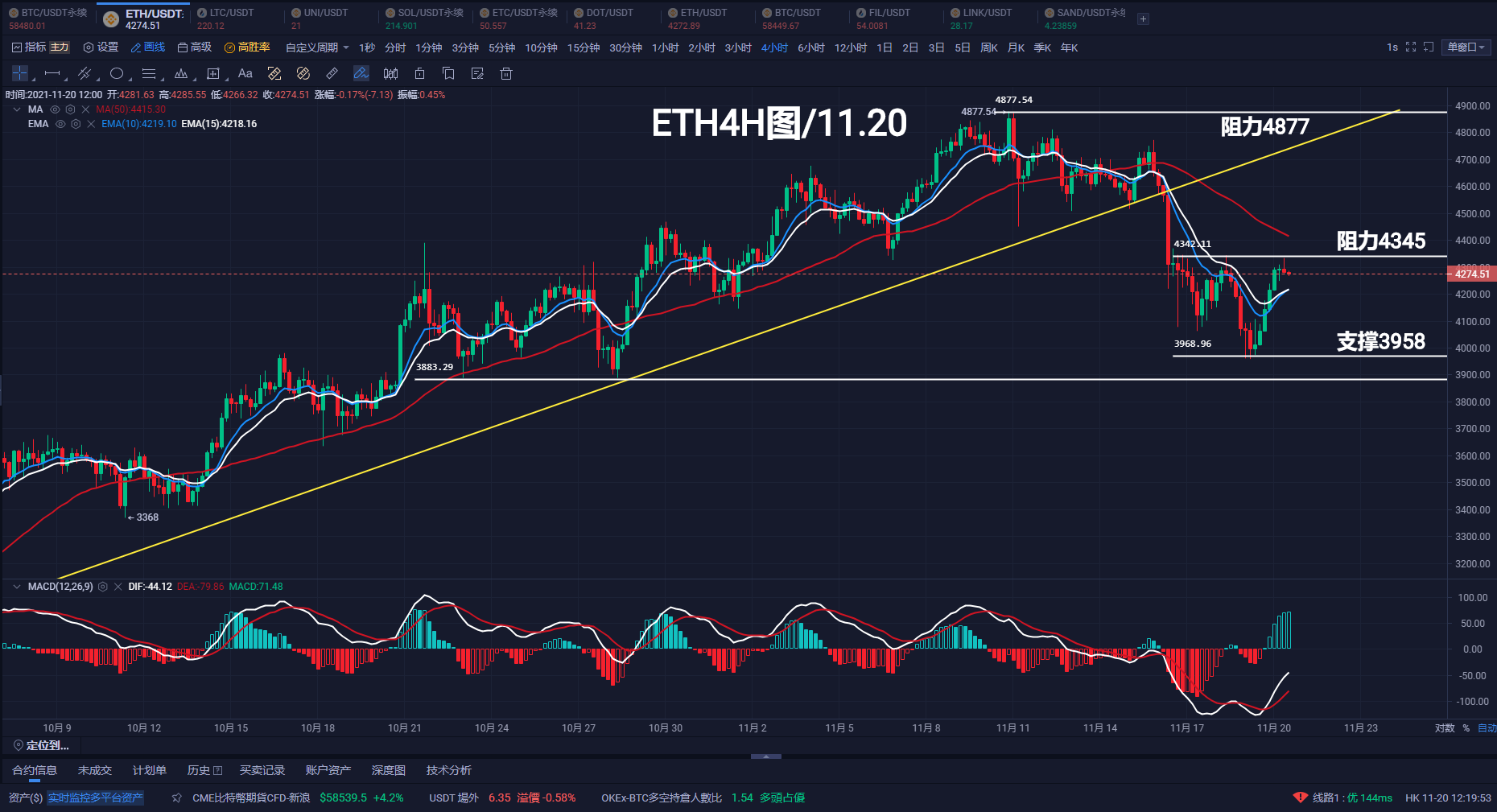Click the 4274.51 current price label

(1471, 274)
